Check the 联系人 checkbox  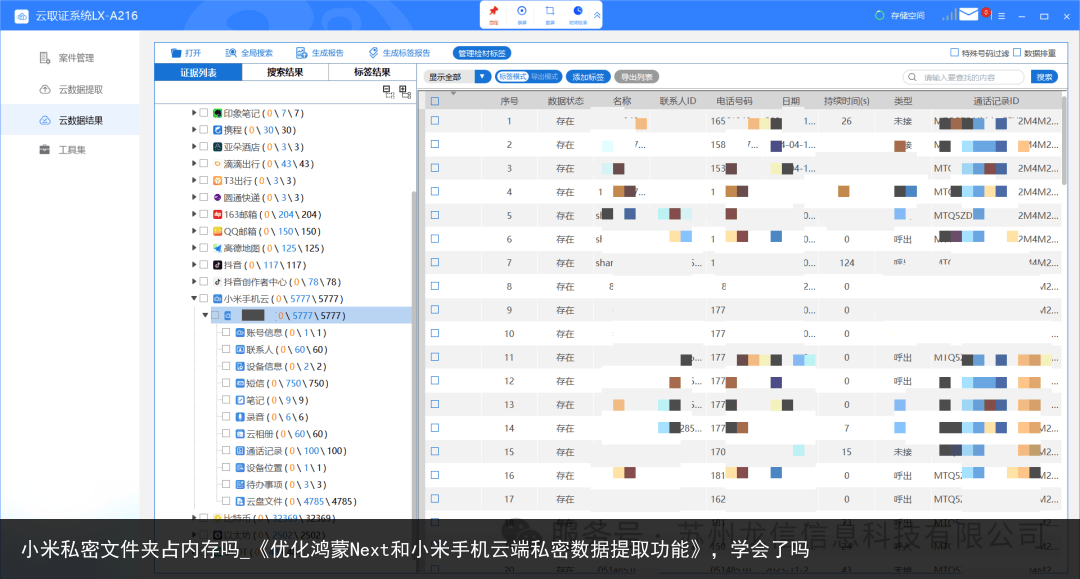pos(226,349)
